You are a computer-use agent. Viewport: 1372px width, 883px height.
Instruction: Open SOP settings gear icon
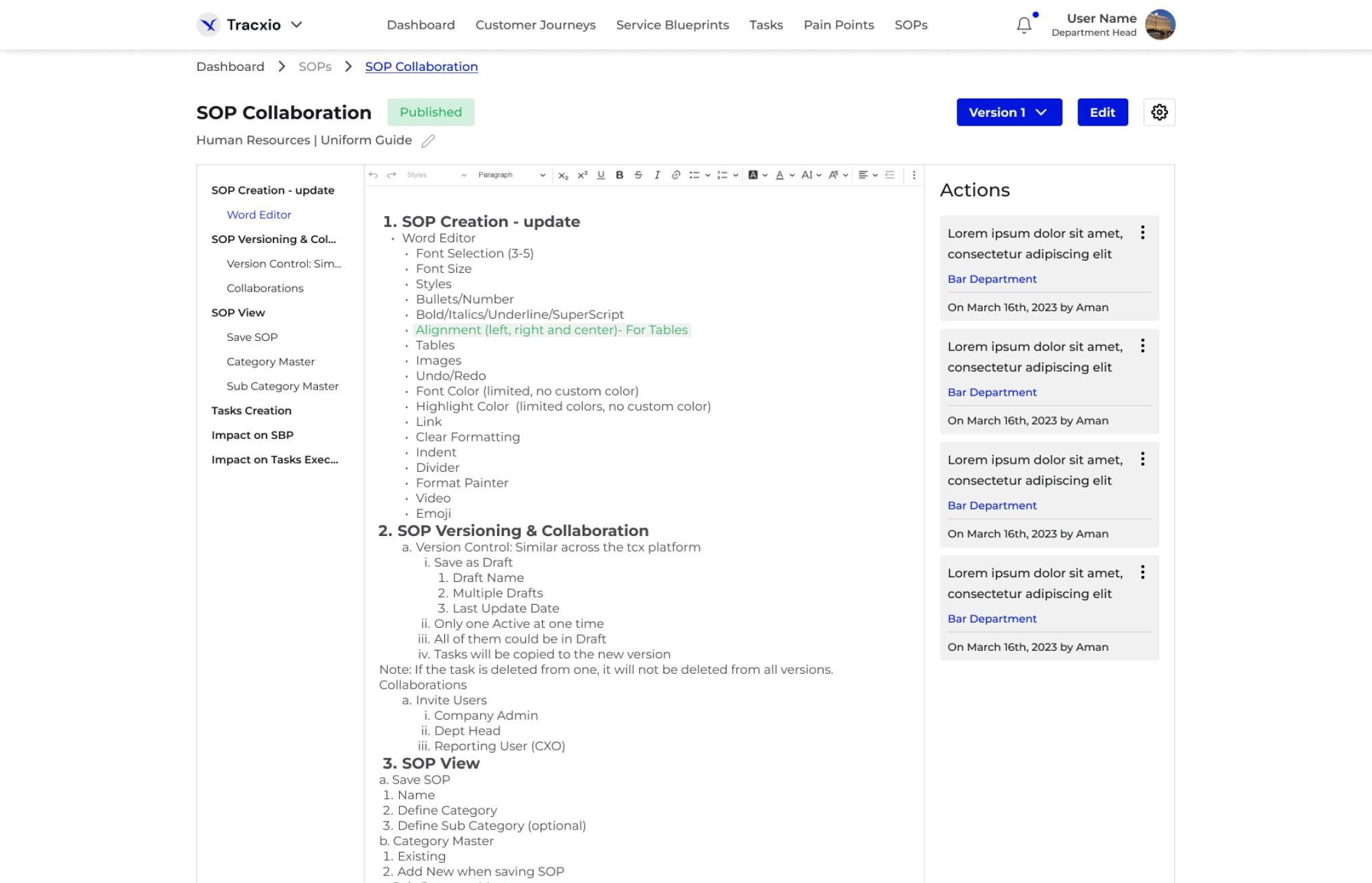click(1159, 112)
